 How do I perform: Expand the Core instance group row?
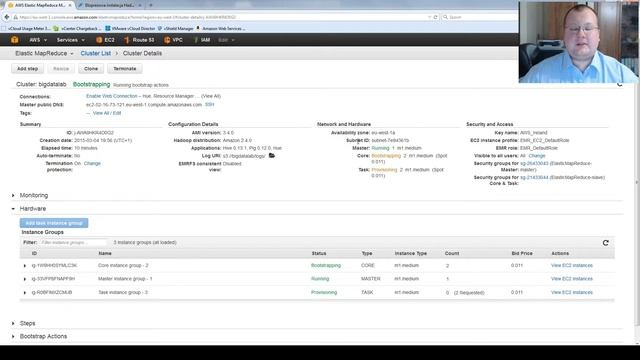[x=24, y=266]
